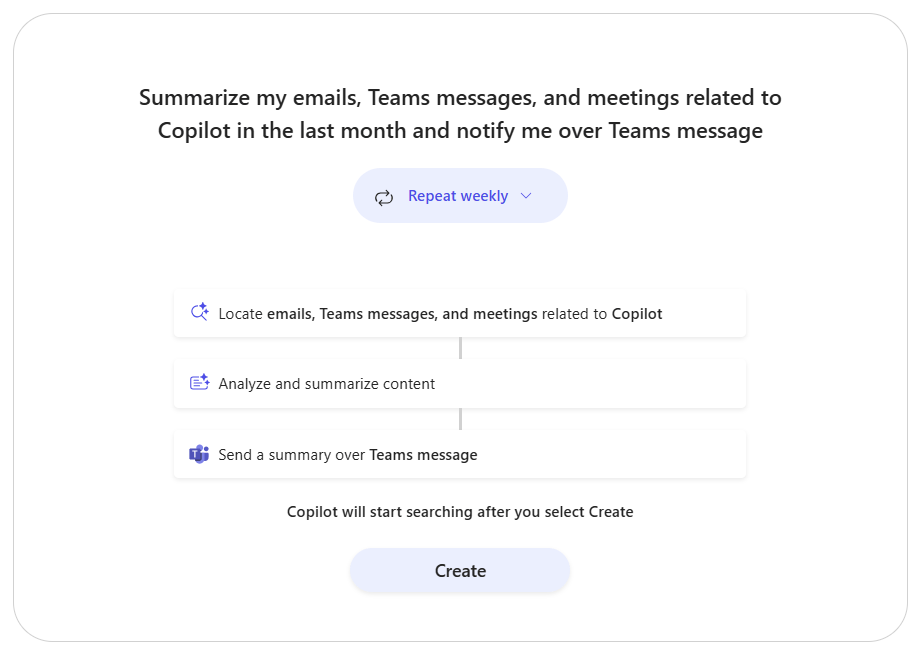
Task: Select the Locate emails step card
Action: click(459, 314)
